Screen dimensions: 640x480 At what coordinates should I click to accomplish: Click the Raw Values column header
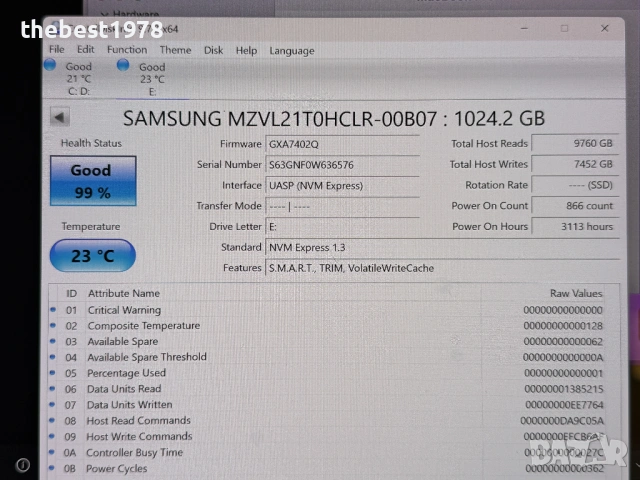coord(576,293)
